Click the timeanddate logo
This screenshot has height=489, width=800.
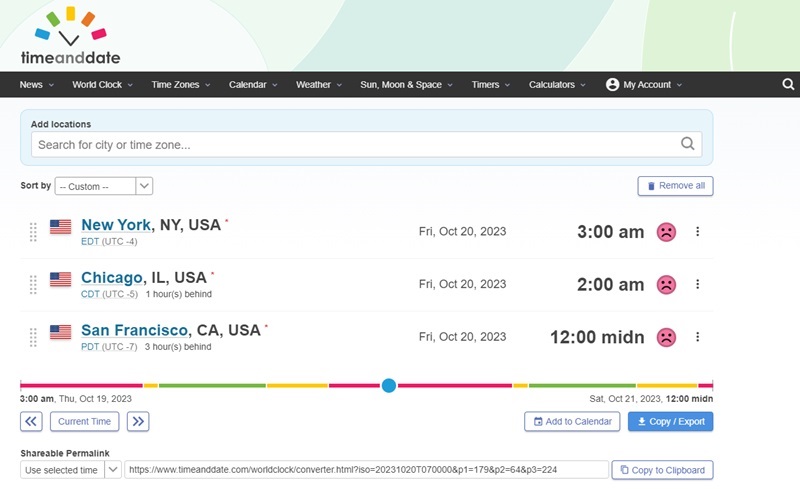pyautogui.click(x=70, y=36)
